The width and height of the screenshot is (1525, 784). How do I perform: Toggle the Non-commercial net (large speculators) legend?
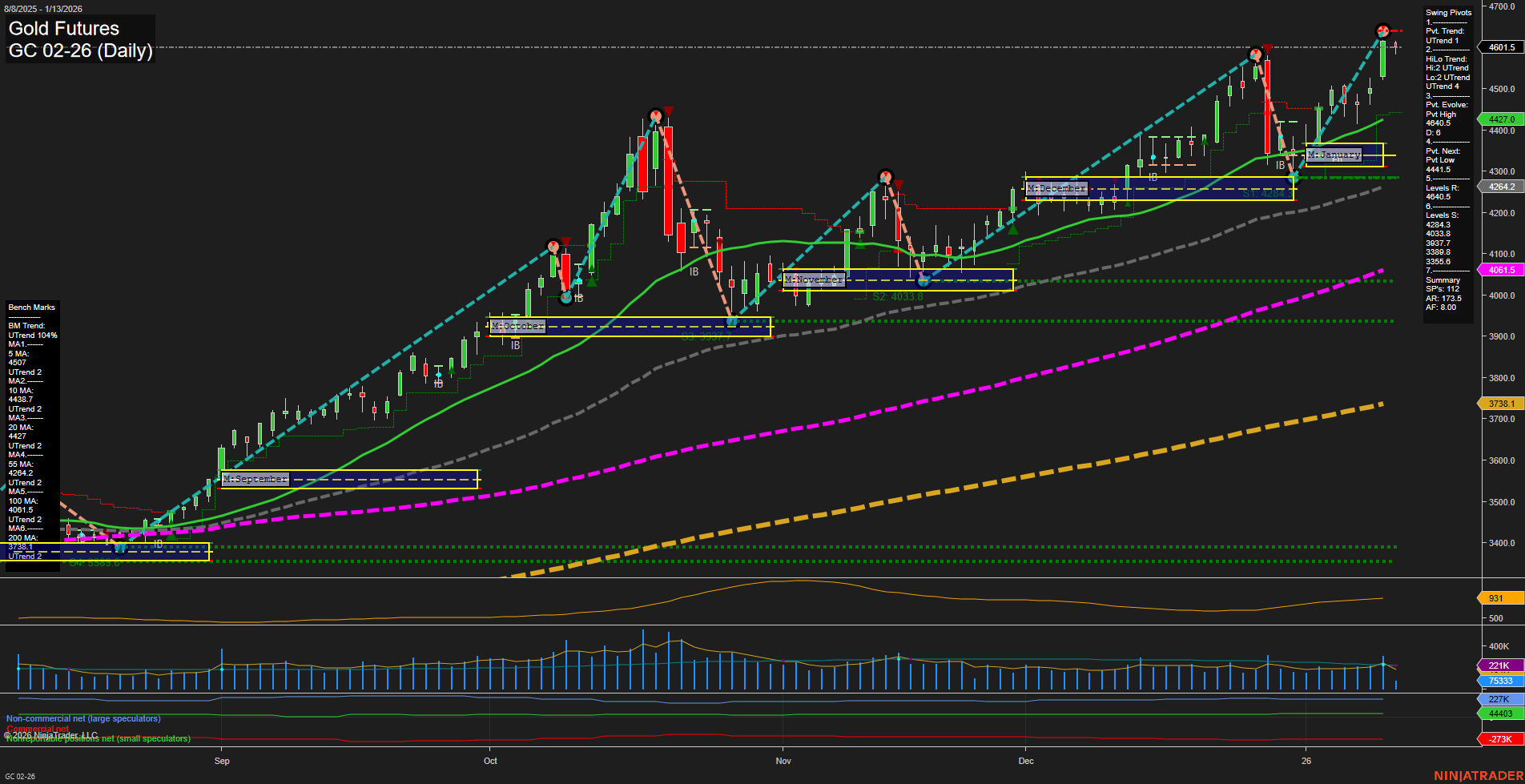[82, 718]
